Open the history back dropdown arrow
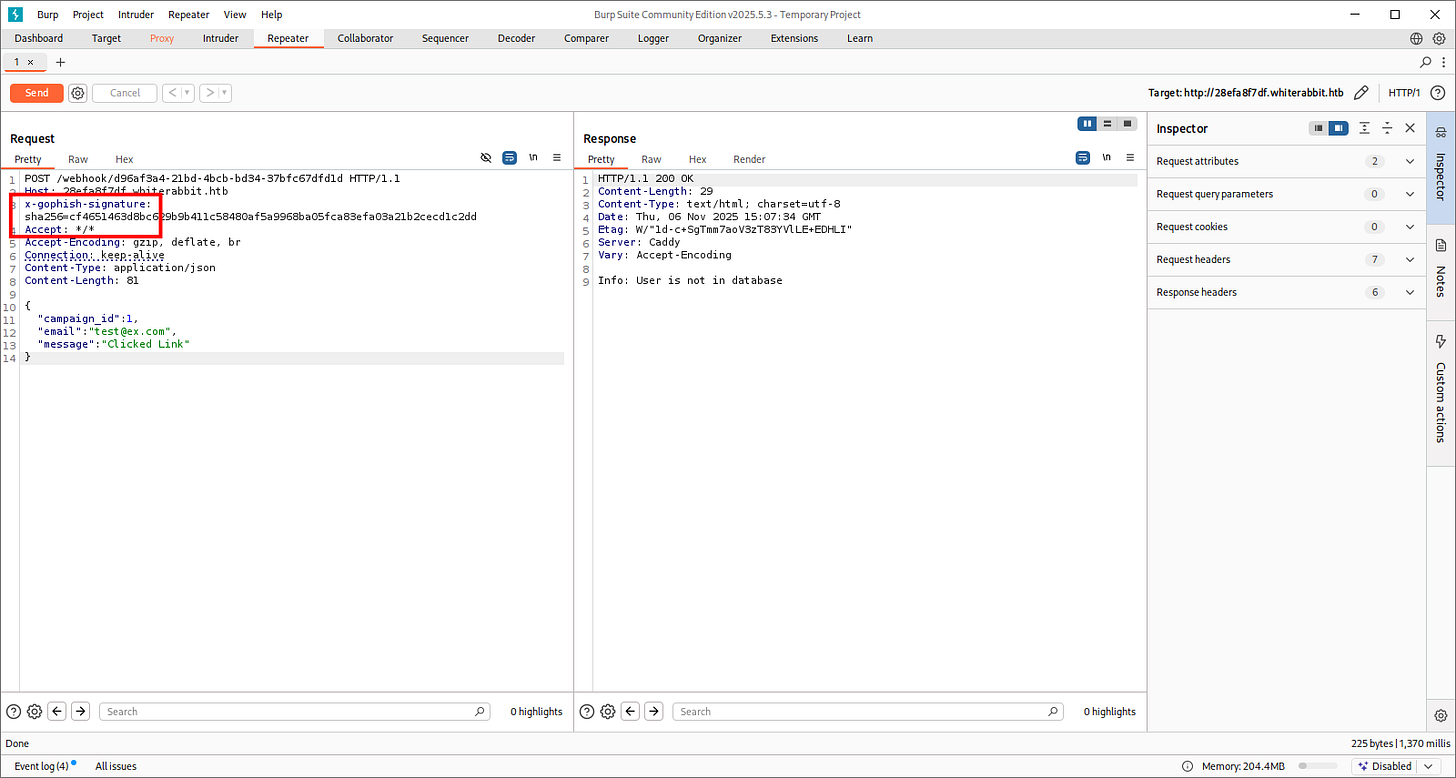The width and height of the screenshot is (1456, 778). click(188, 93)
